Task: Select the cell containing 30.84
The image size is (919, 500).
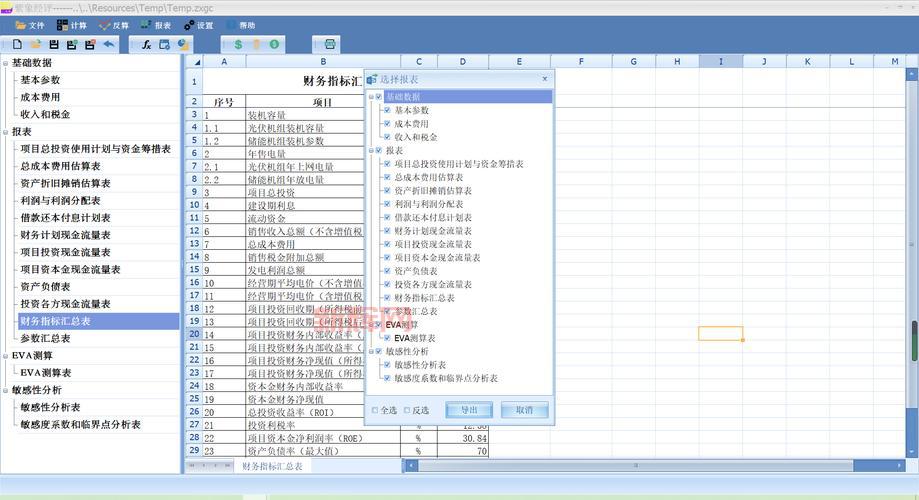Action: coord(462,438)
